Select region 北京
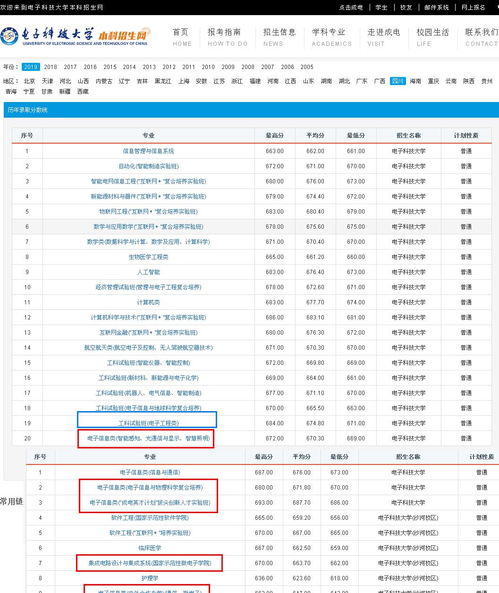 coord(30,81)
